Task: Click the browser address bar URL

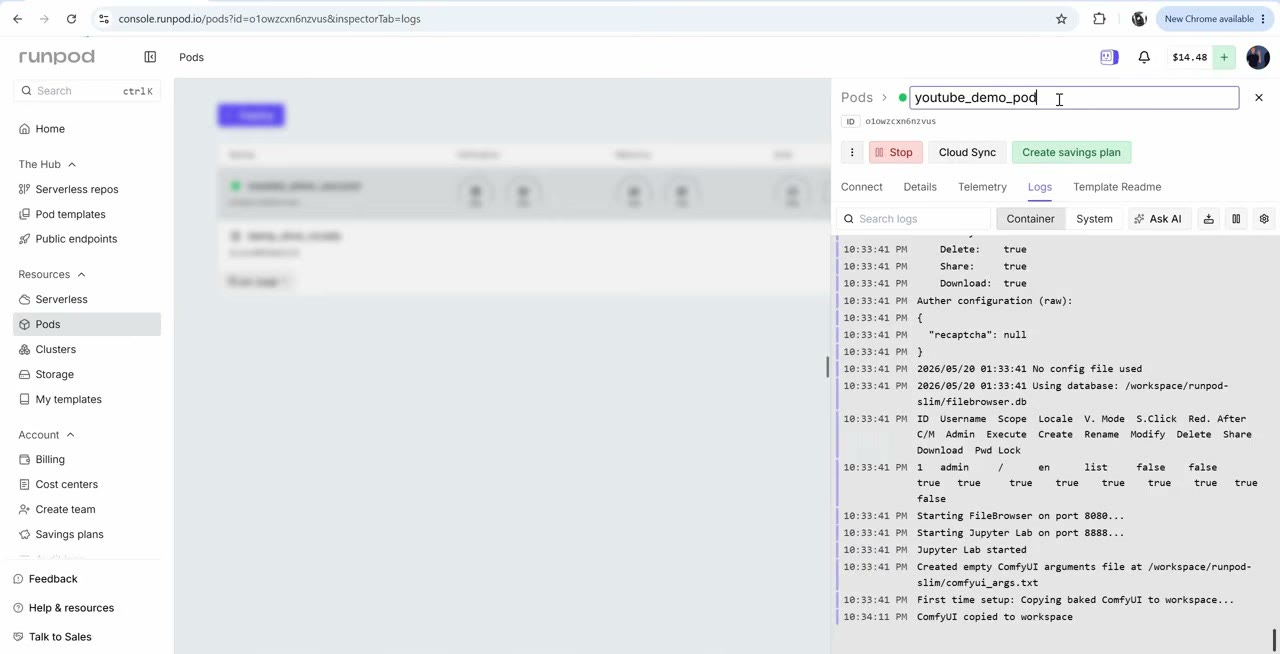Action: pyautogui.click(x=269, y=19)
